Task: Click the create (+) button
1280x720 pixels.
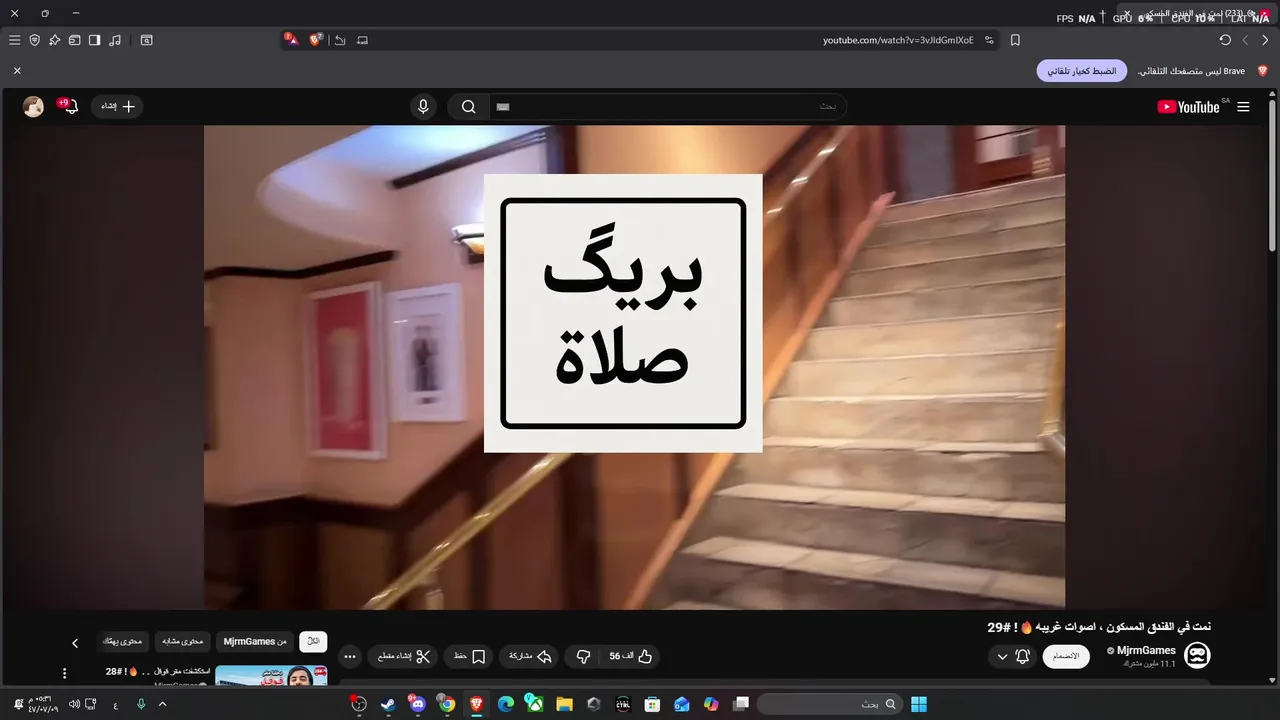Action: tap(117, 106)
